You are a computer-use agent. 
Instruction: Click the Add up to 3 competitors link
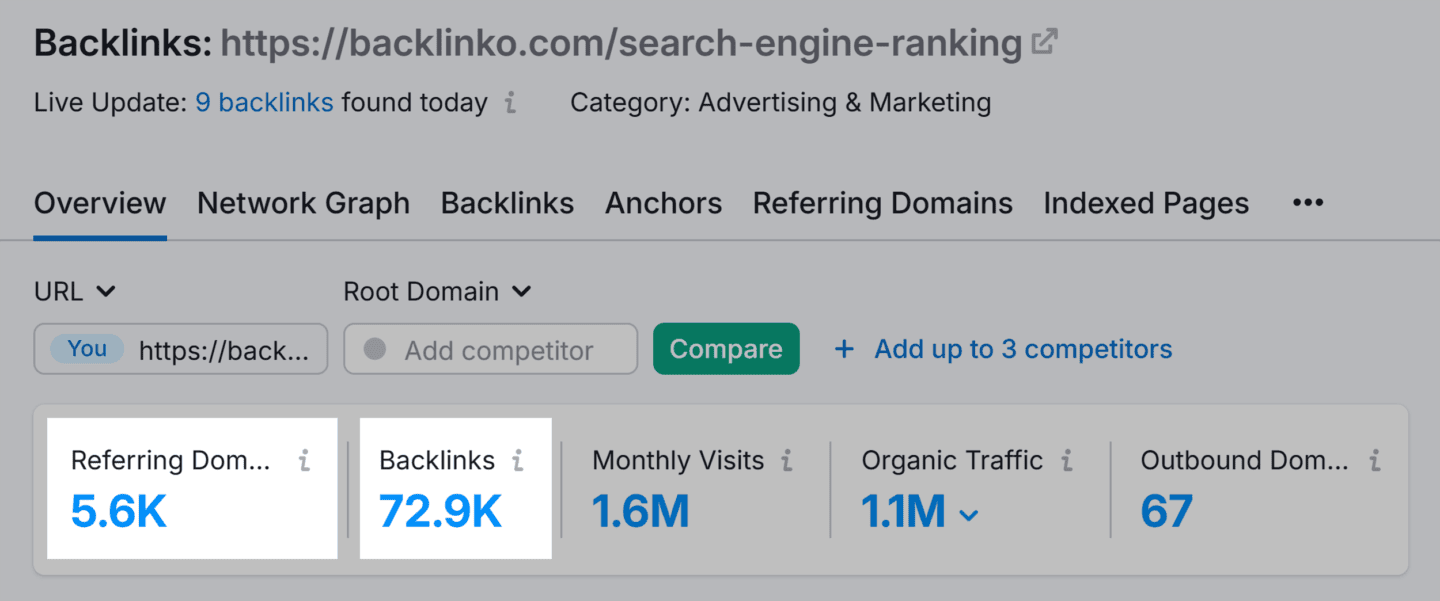pos(1023,349)
